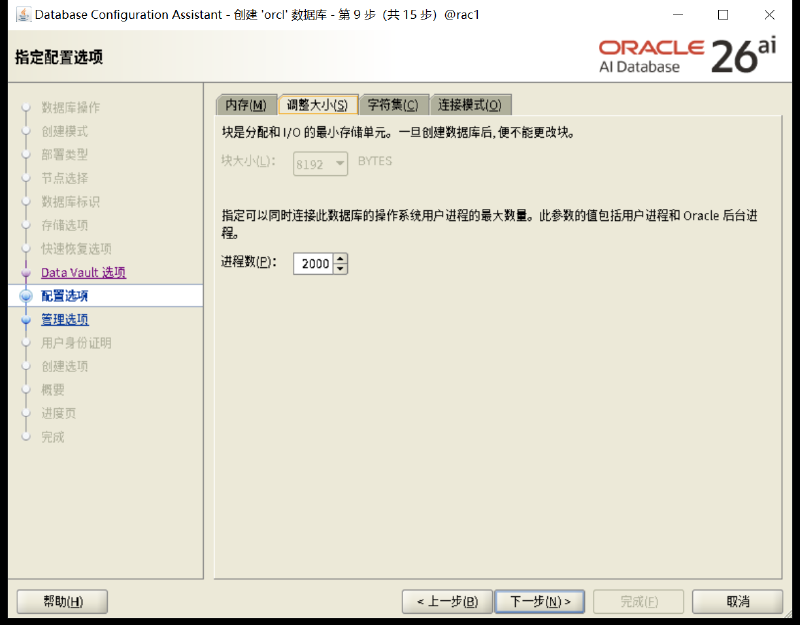
Task: Click the 配置选项 current step indicator circle
Action: coord(26,296)
